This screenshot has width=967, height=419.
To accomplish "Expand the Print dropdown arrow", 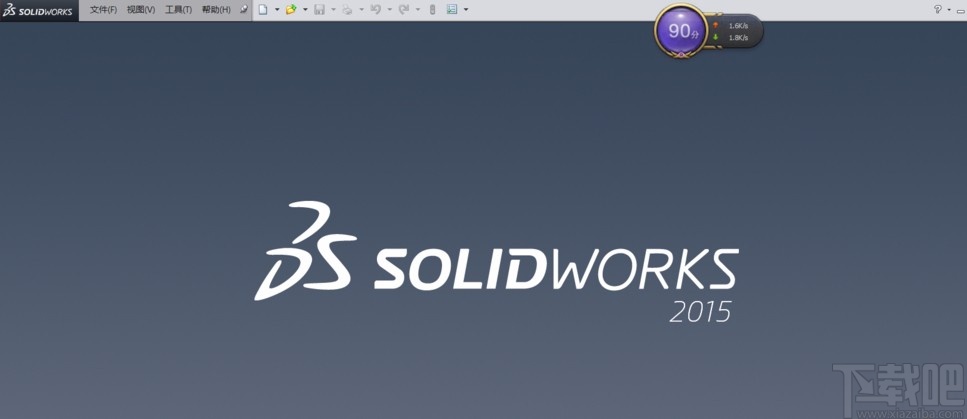I will tap(362, 10).
